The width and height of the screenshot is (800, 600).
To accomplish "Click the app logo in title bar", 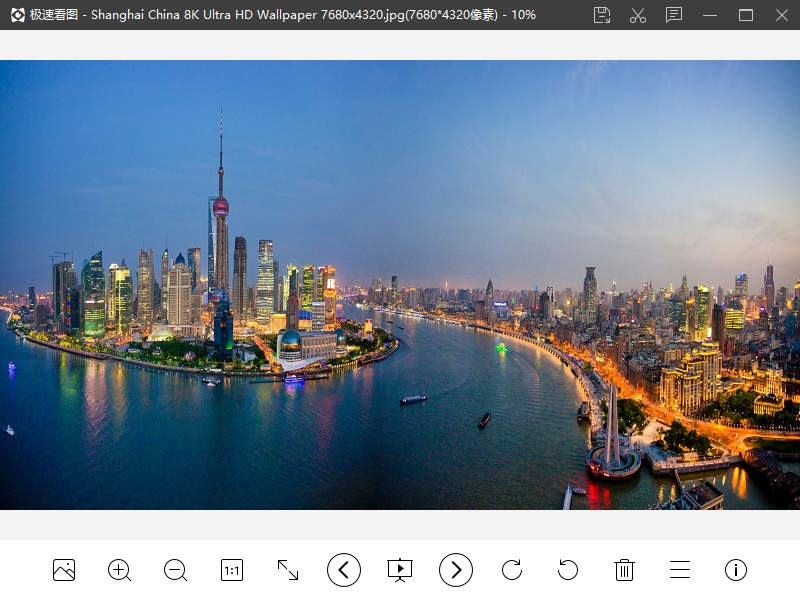I will tap(17, 15).
